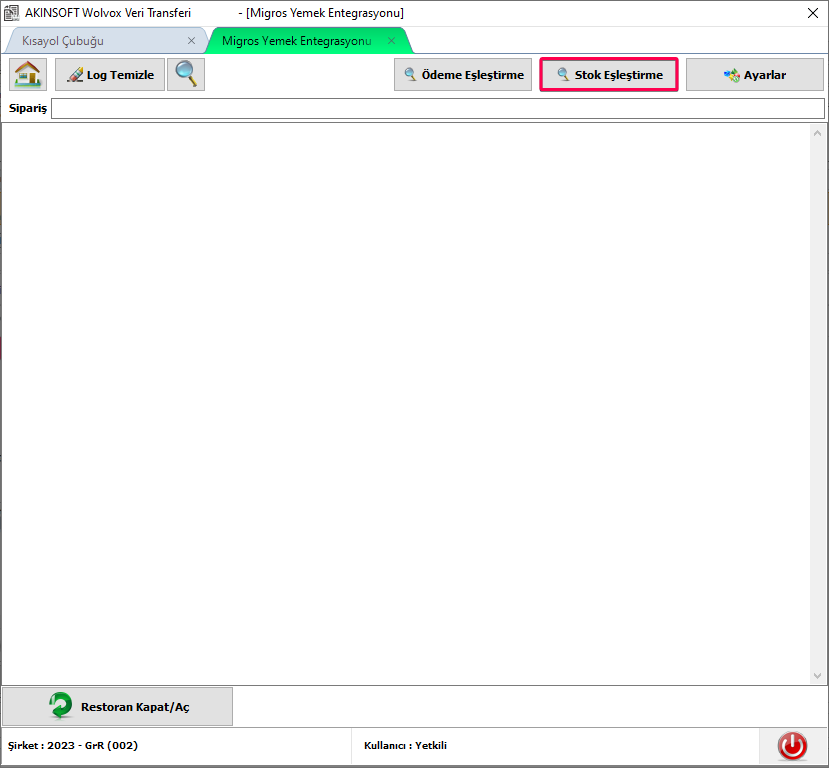Screen dimensions: 829x768
Task: Click the empty log text area
Action: pos(406,404)
